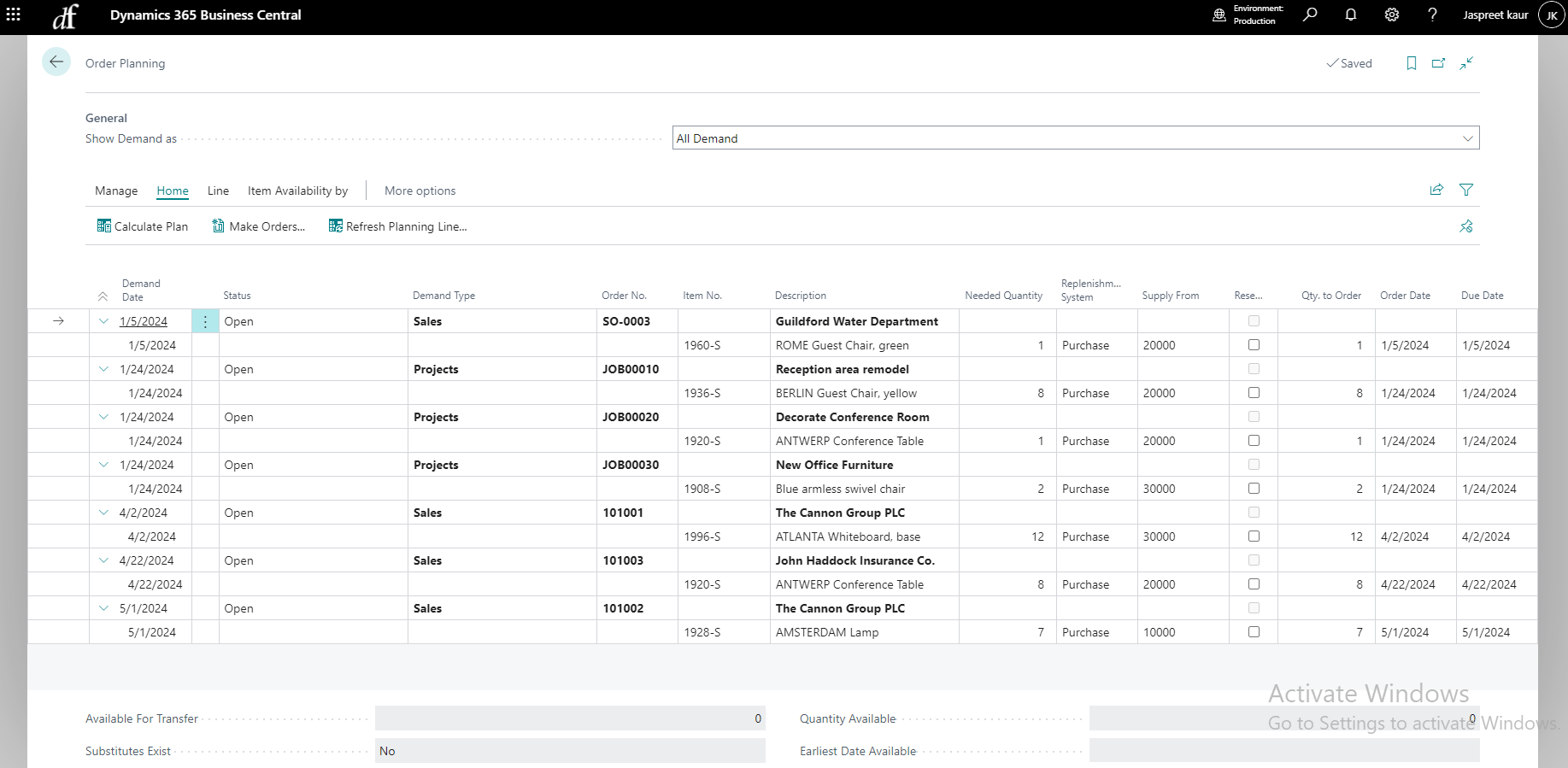
Task: Check Reserve box for ATLANTA Whiteboard, base
Action: (x=1254, y=536)
